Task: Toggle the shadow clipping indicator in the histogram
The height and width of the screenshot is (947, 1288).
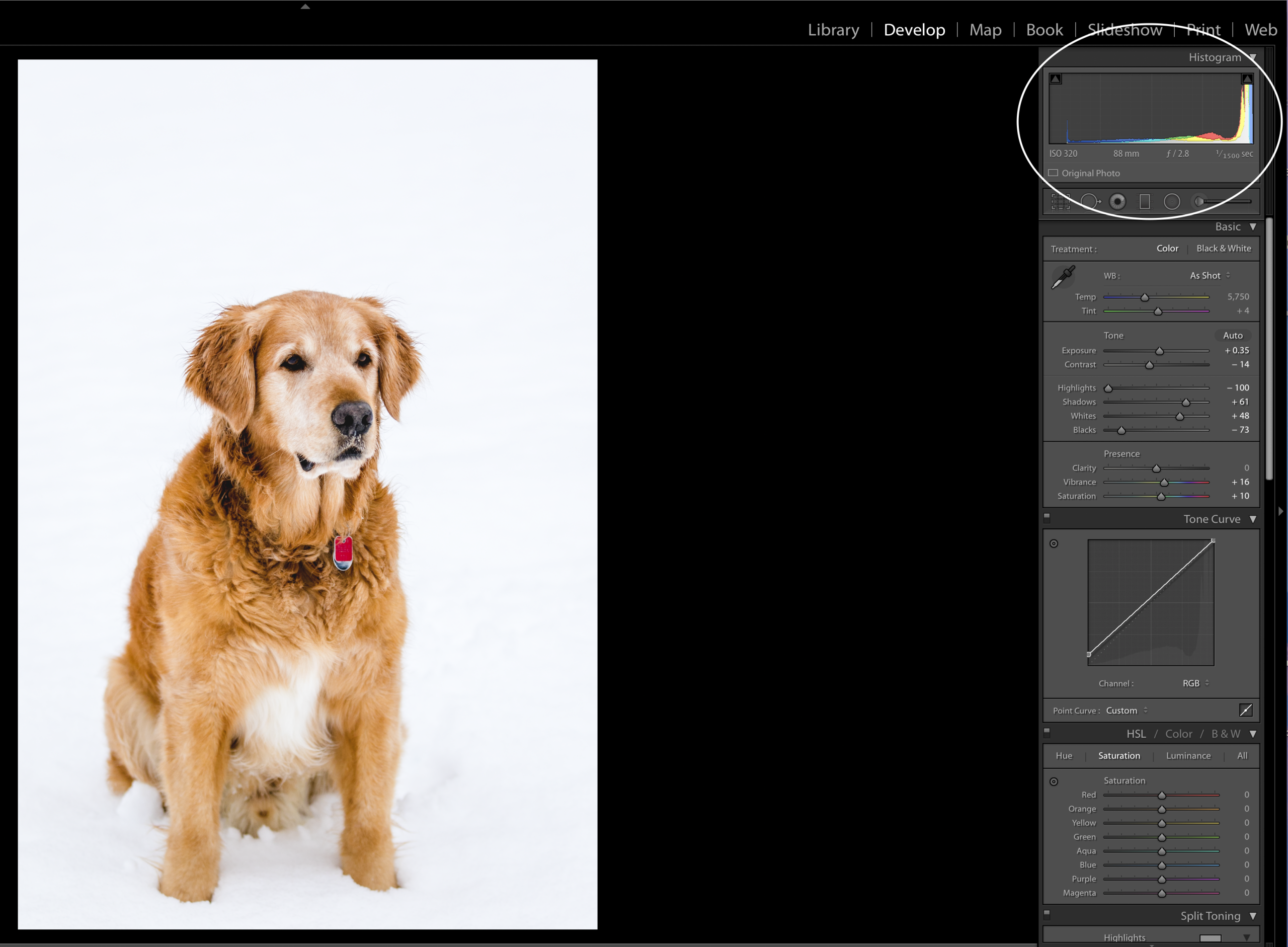Action: click(x=1055, y=79)
